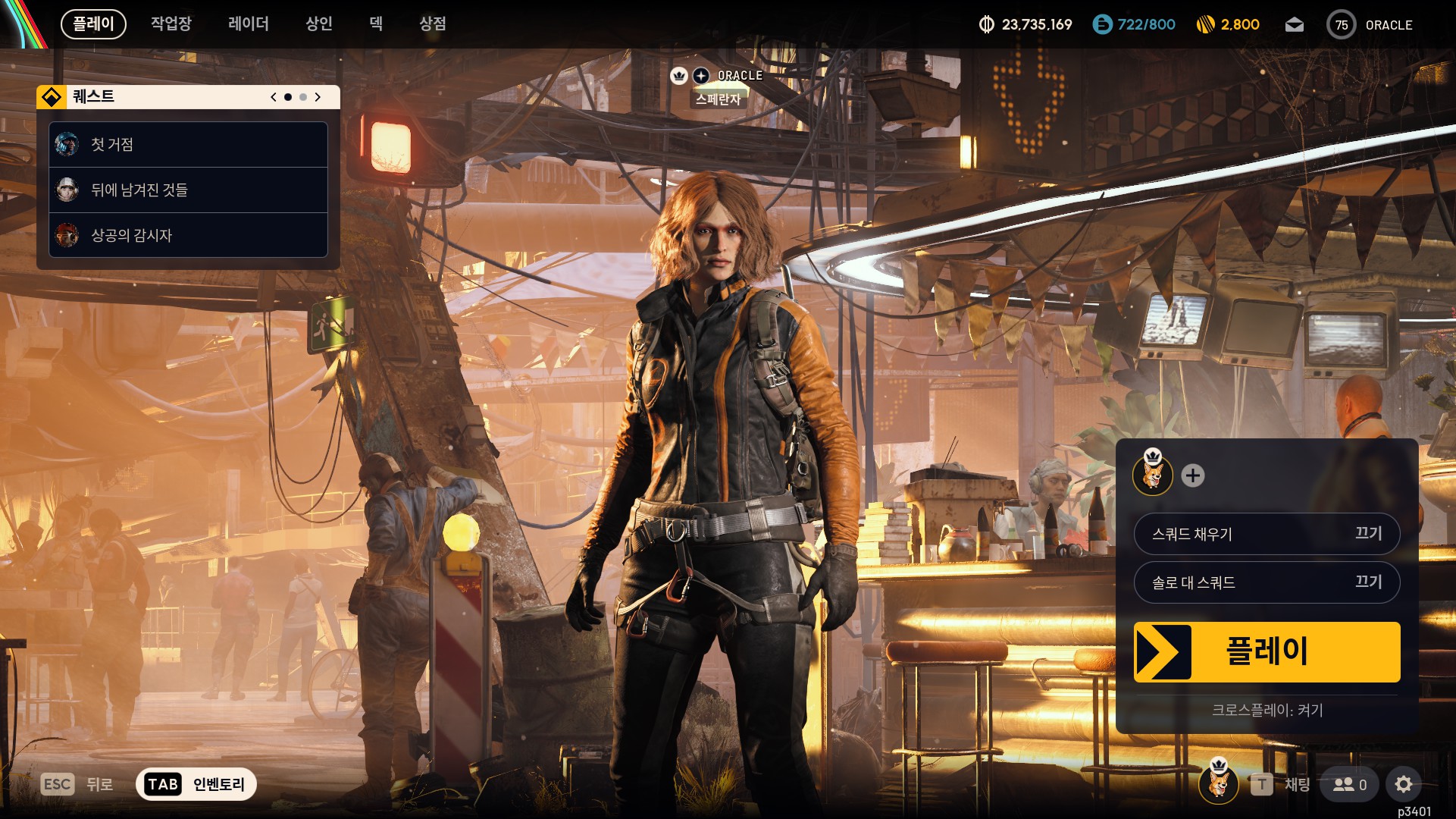Toggle 크로스플레이 켜기 option

(x=1267, y=711)
